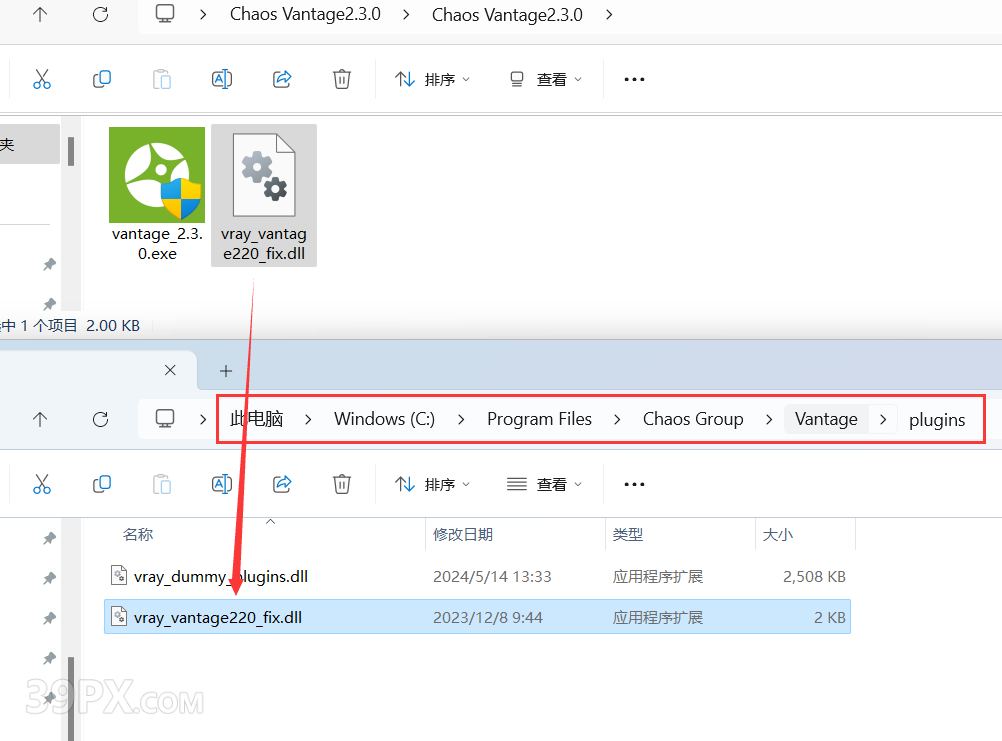Select vray_dummy_plugins.dll row
The height and width of the screenshot is (741, 1002).
pyautogui.click(x=477, y=576)
